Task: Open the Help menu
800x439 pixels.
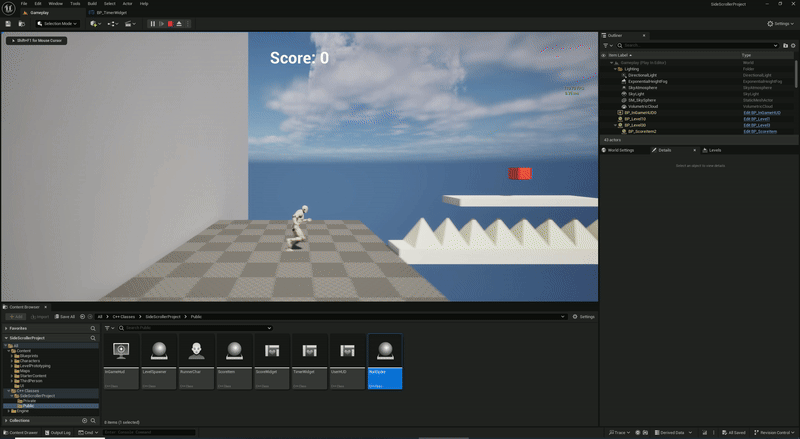Action: (x=144, y=4)
